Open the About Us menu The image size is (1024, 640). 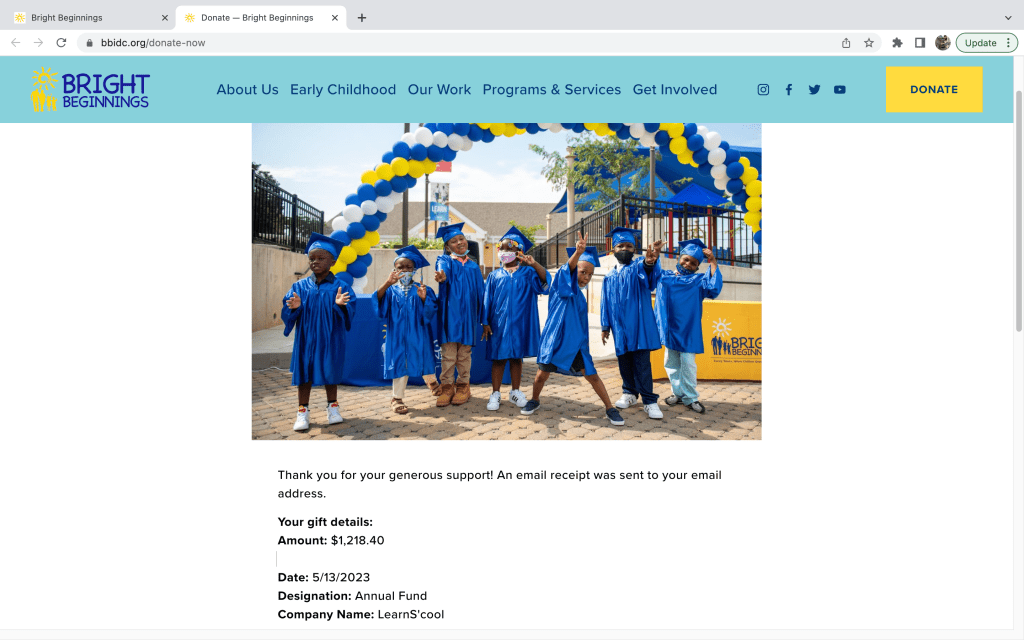[x=247, y=90]
